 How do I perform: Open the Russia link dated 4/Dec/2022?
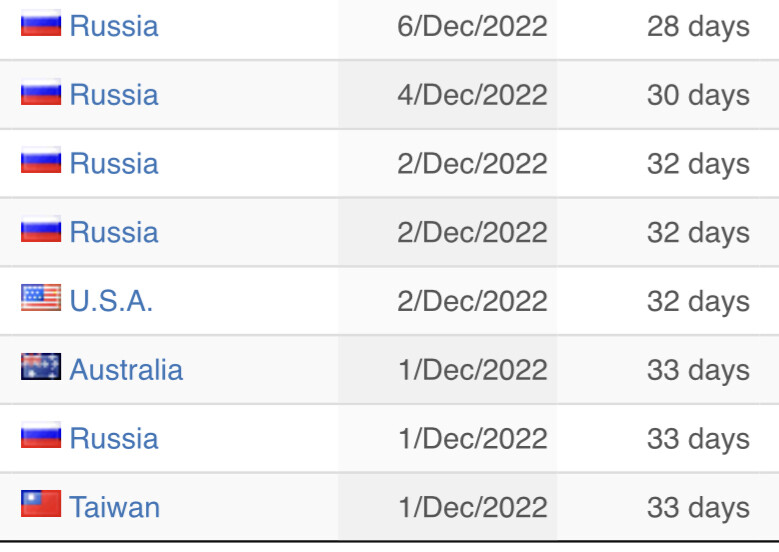114,94
